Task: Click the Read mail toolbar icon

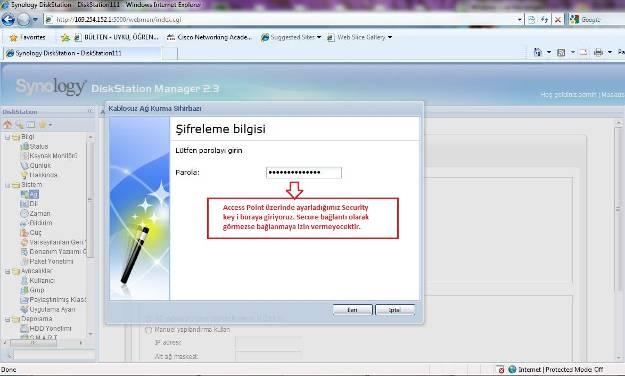Action: 584,52
